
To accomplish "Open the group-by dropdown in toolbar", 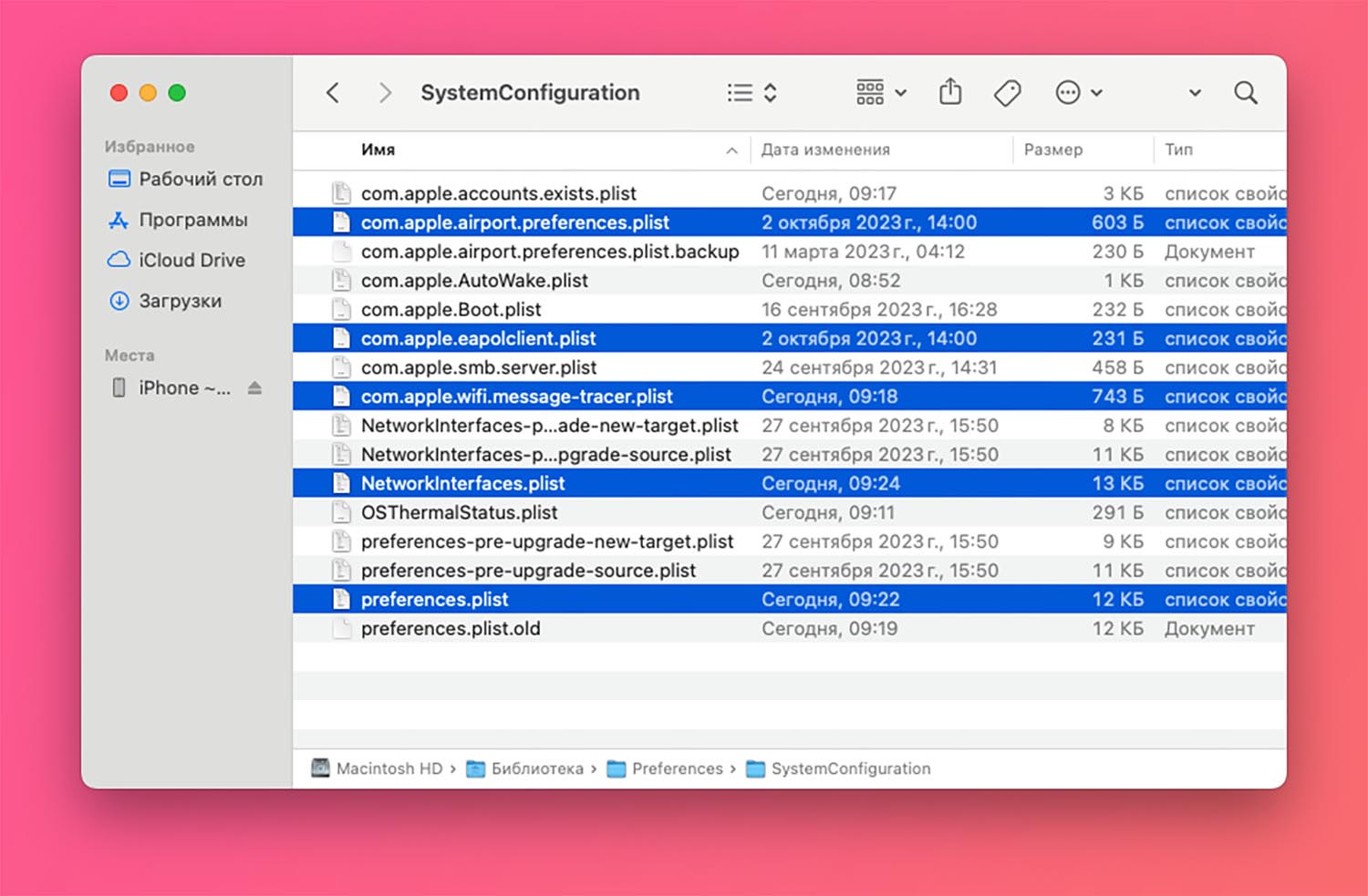I will [x=880, y=93].
